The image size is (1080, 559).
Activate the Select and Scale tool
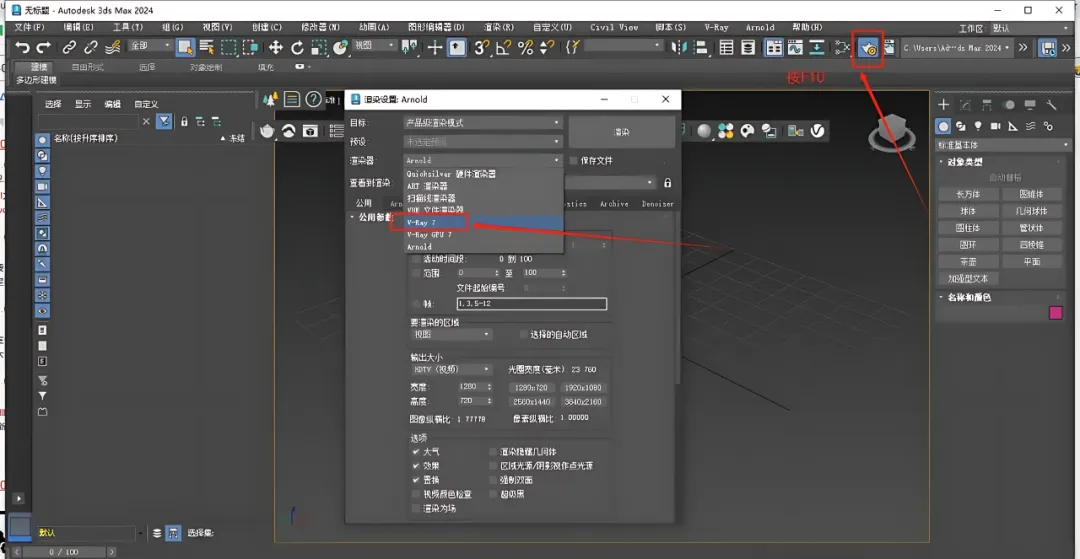[x=319, y=48]
